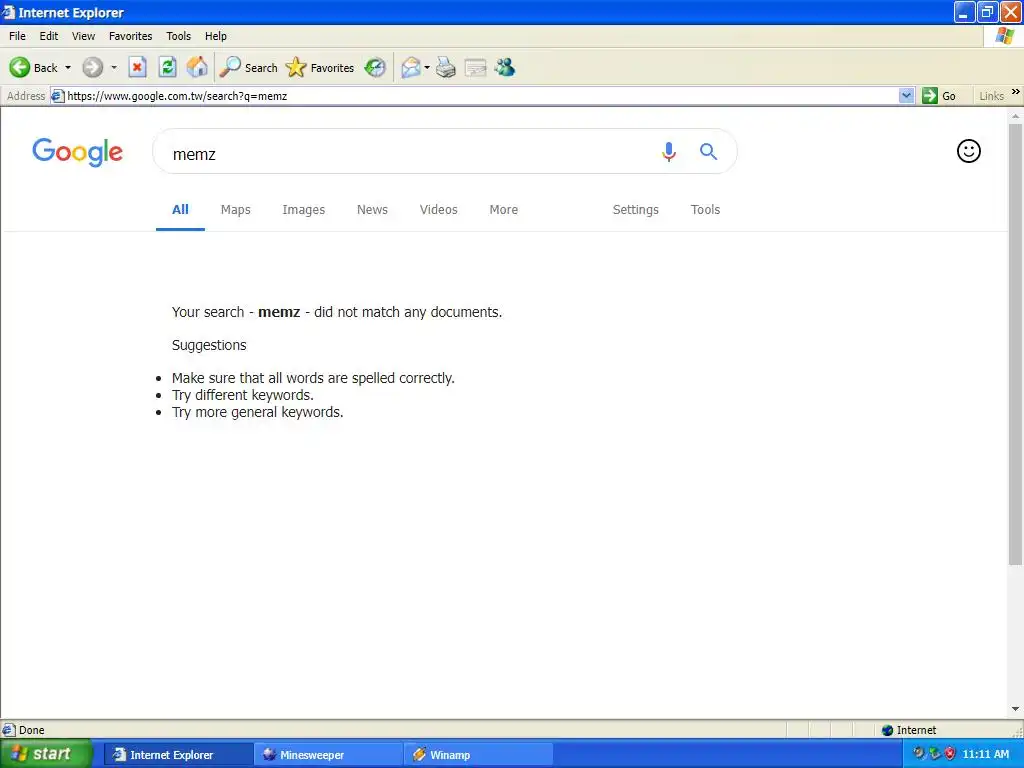
Task: Expand the Address bar dropdown list
Action: coord(906,96)
